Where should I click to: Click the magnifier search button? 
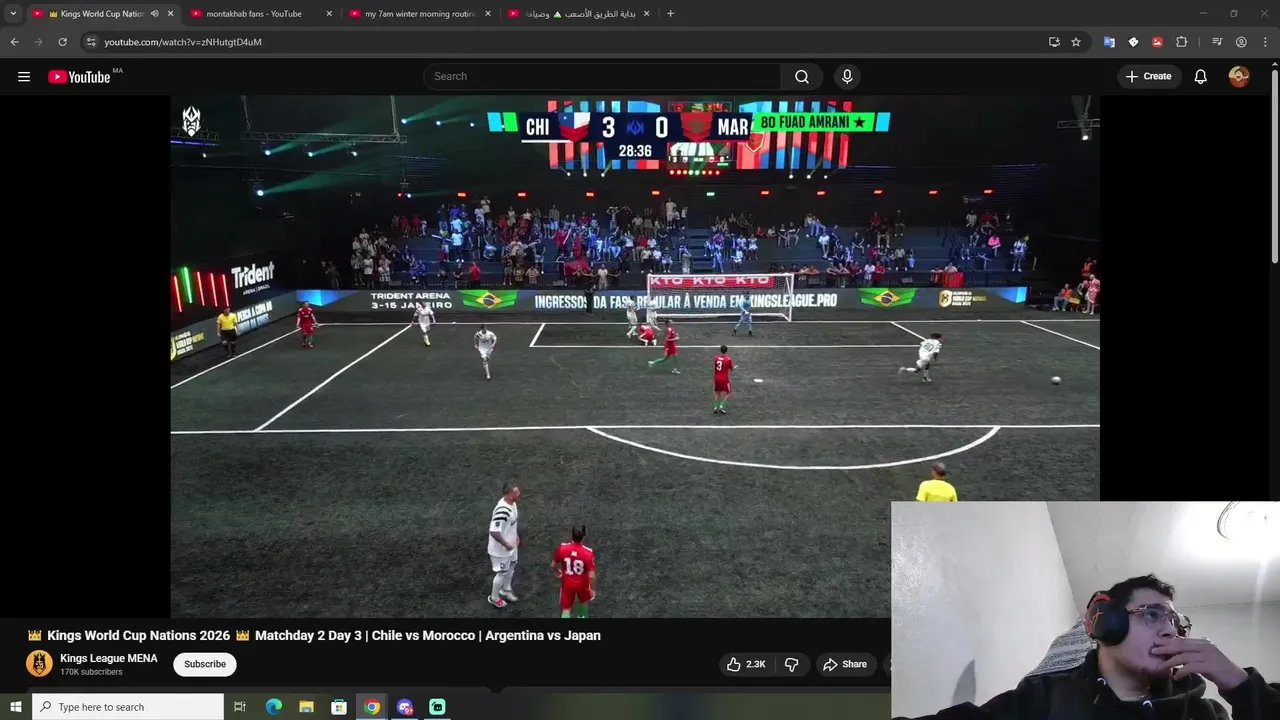click(802, 76)
